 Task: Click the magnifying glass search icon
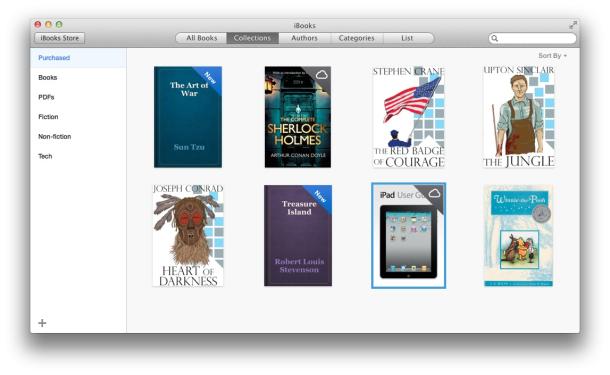(494, 38)
